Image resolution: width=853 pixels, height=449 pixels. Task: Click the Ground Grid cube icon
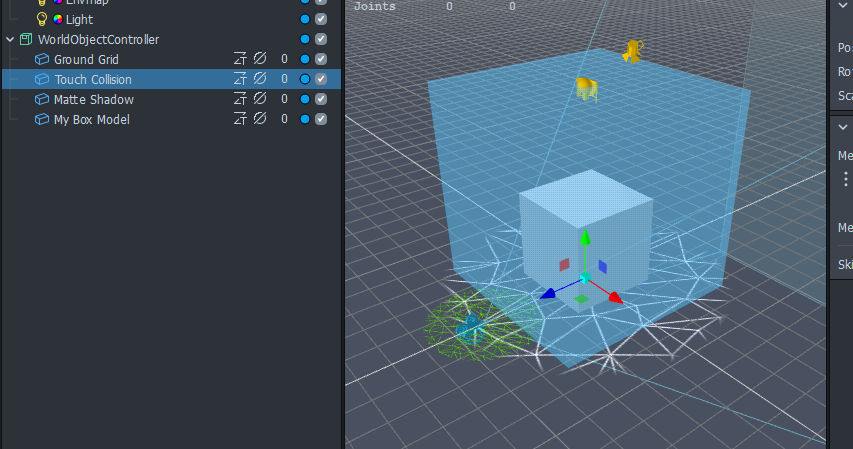pyautogui.click(x=42, y=59)
